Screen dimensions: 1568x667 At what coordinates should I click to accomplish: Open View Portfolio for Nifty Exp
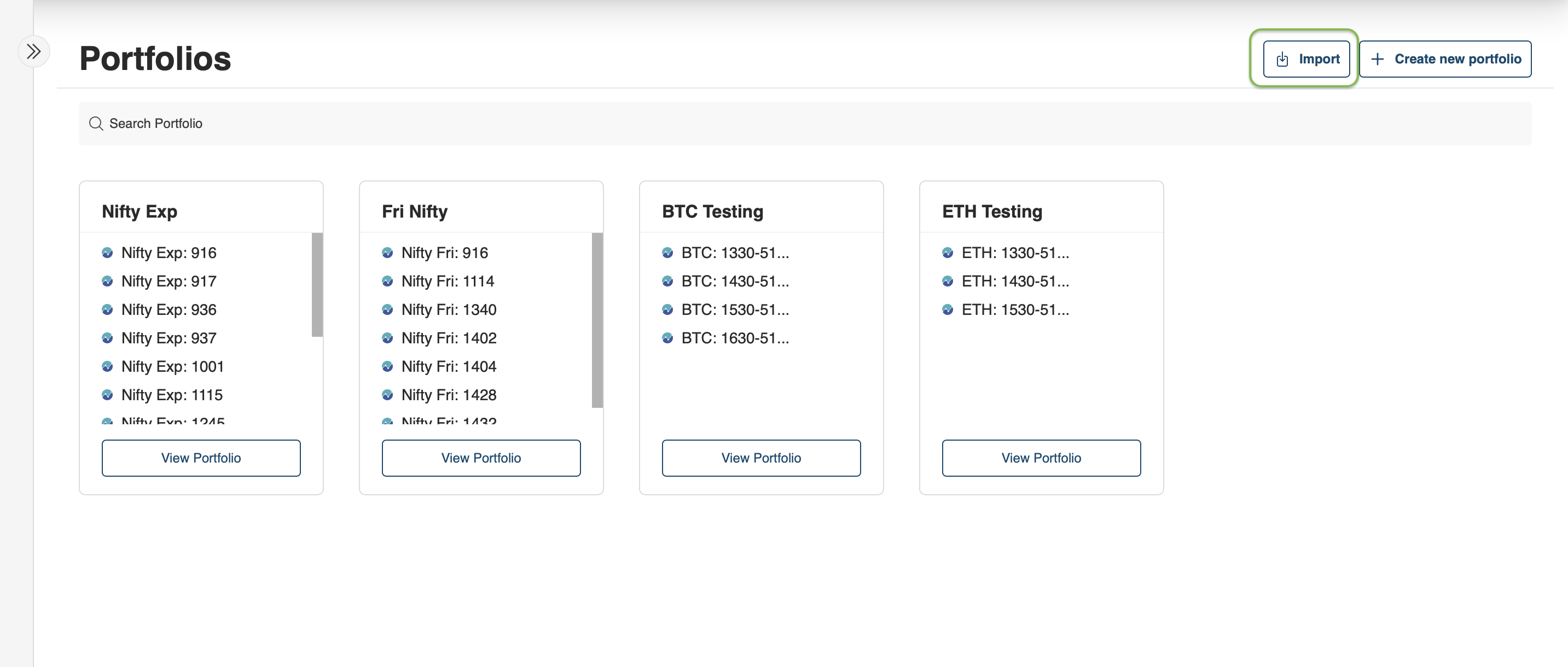point(201,458)
